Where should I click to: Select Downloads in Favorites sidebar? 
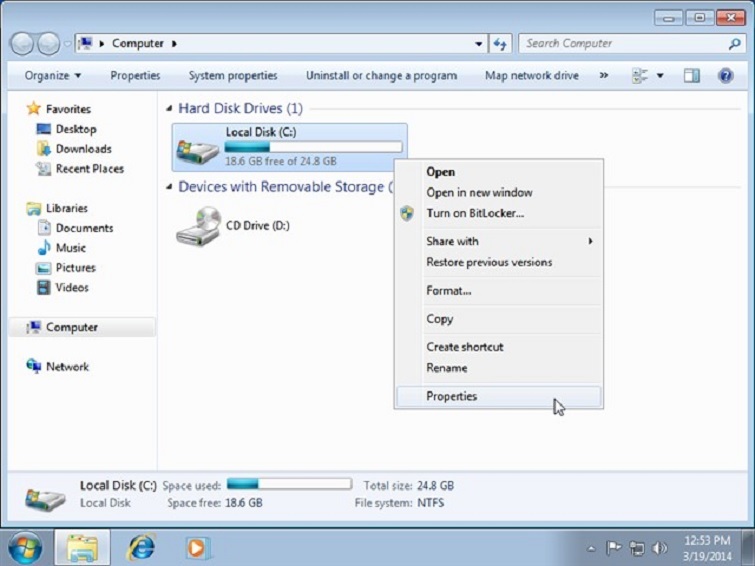tap(83, 149)
